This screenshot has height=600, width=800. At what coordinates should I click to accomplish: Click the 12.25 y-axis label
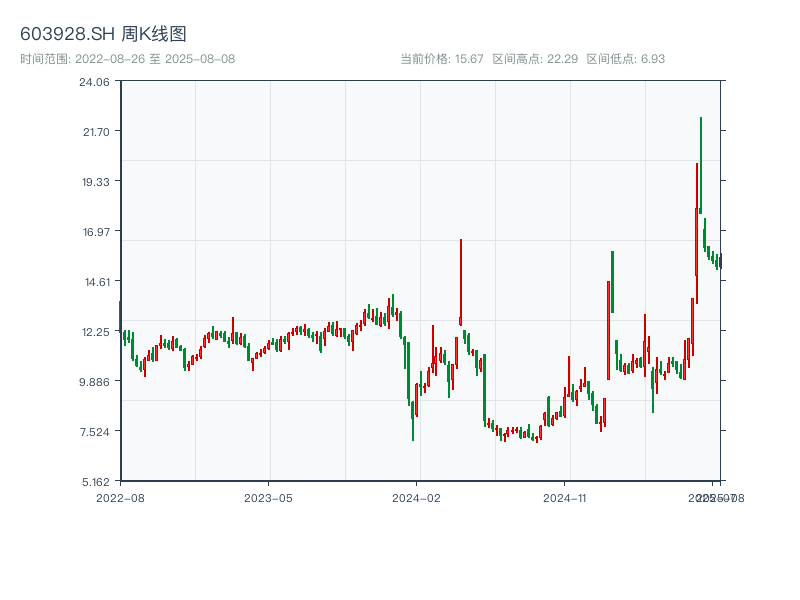(x=95, y=332)
